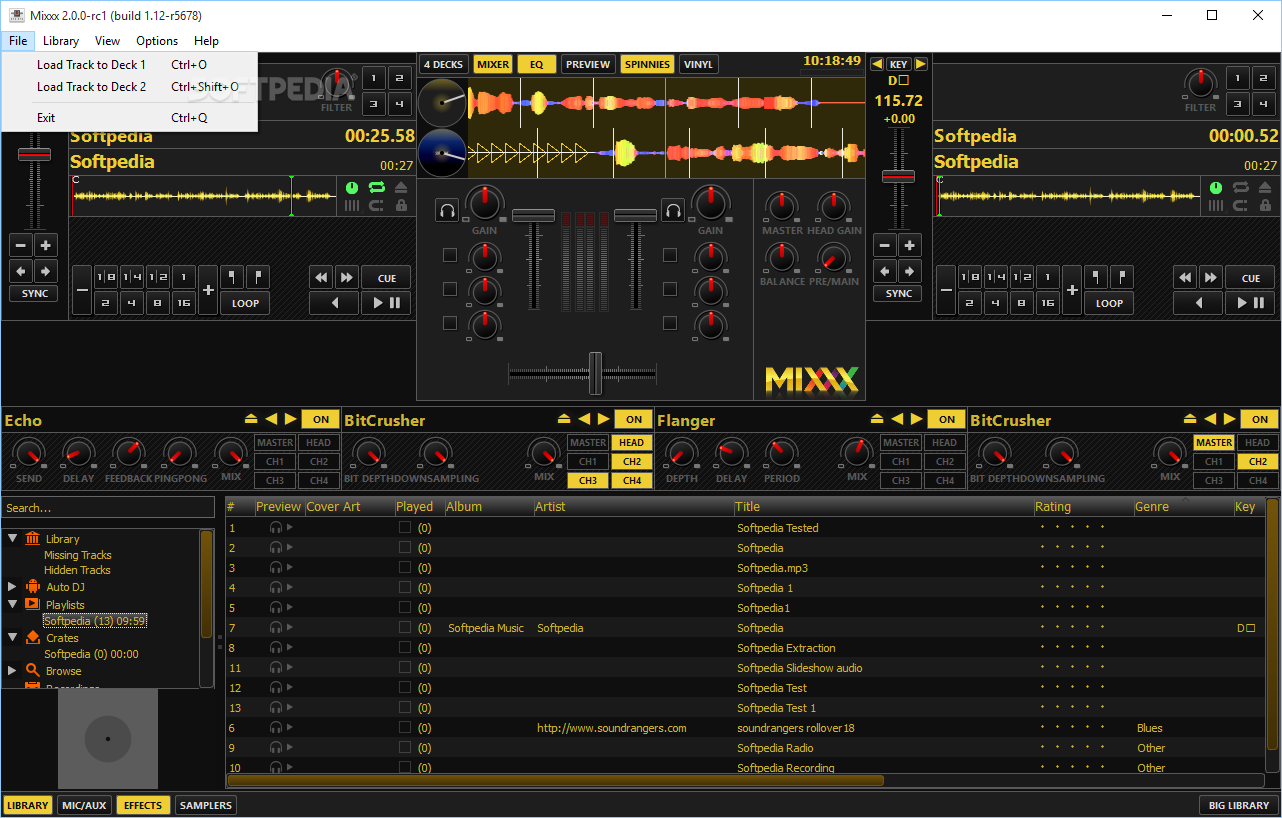1282x818 pixels.
Task: Toggle the top EQ kill checkbox on left channel
Action: 449,255
